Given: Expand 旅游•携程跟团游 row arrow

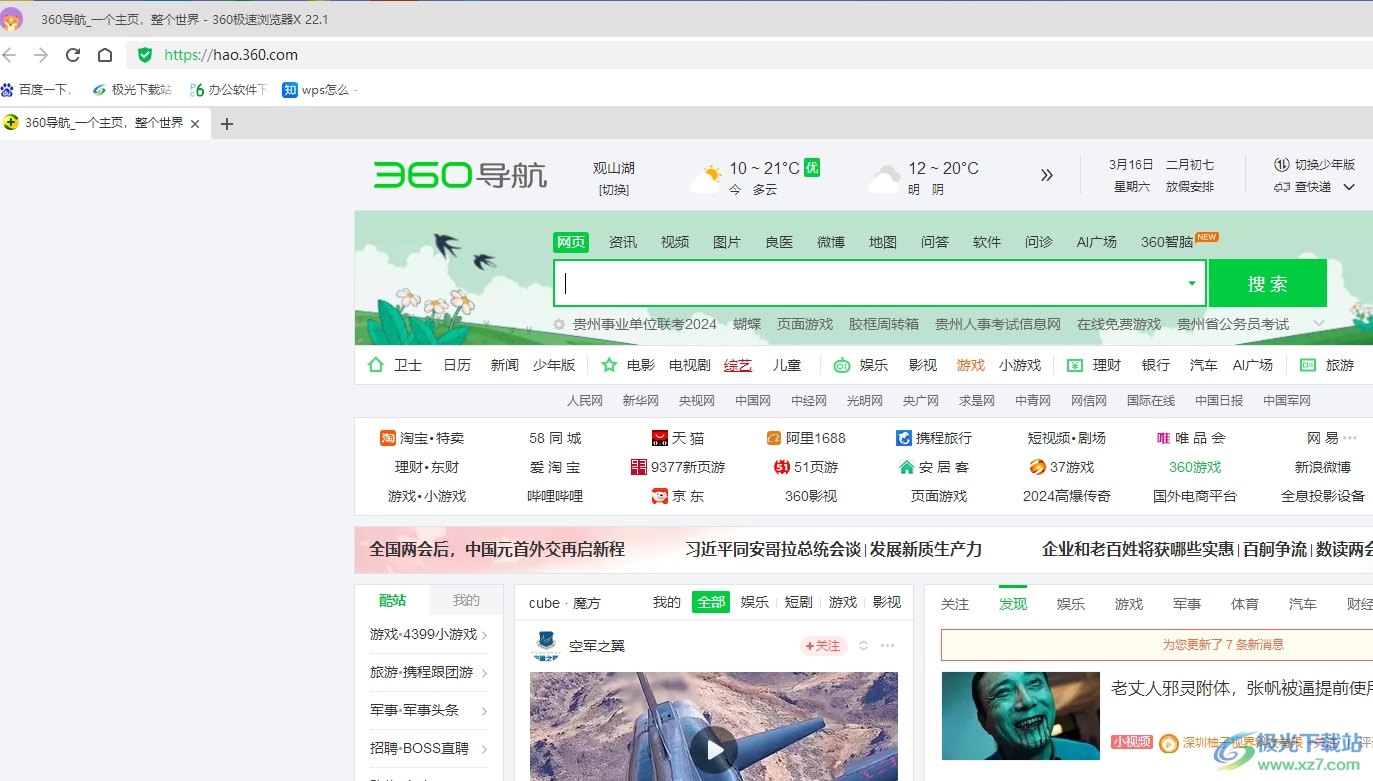Looking at the screenshot, I should pyautogui.click(x=484, y=673).
